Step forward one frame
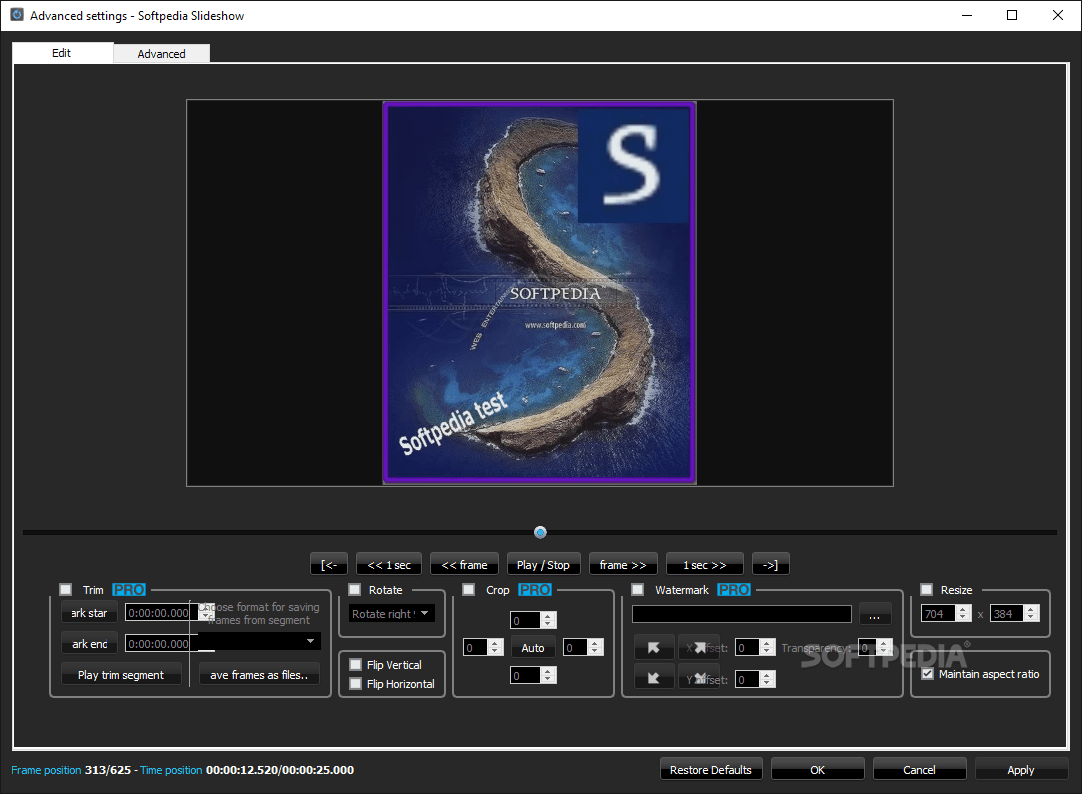Viewport: 1082px width, 794px height. click(623, 563)
